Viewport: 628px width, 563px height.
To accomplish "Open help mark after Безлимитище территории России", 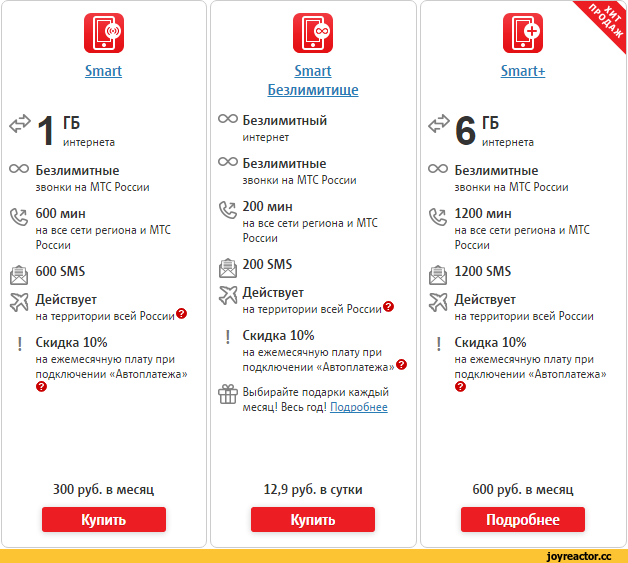I will tap(388, 306).
